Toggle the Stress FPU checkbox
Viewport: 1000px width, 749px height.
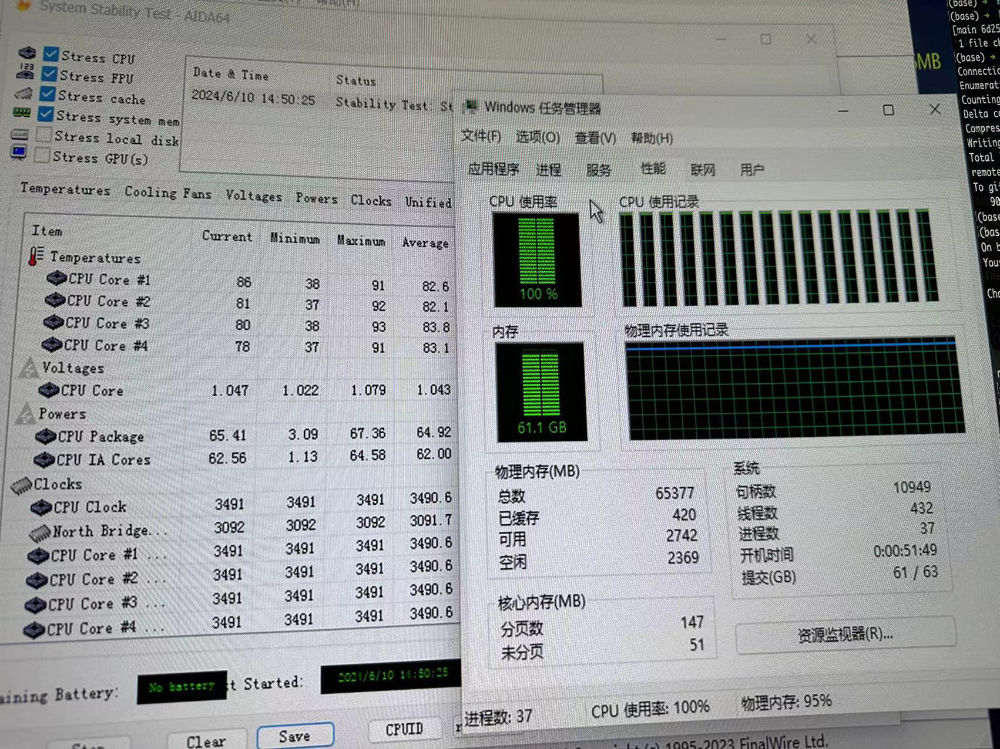point(49,74)
